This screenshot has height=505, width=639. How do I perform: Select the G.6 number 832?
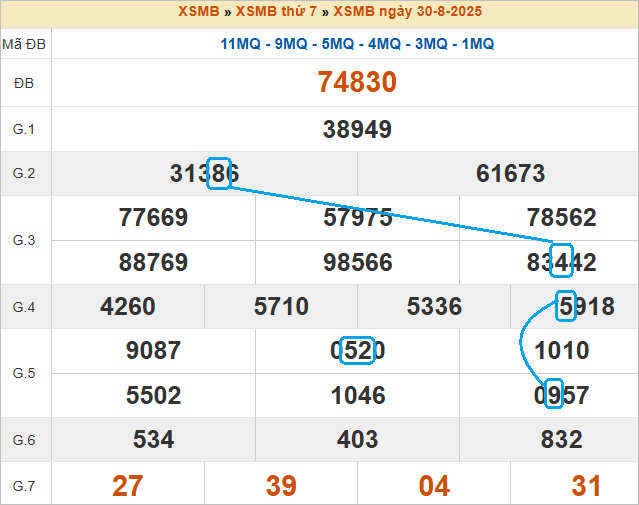pyautogui.click(x=562, y=439)
